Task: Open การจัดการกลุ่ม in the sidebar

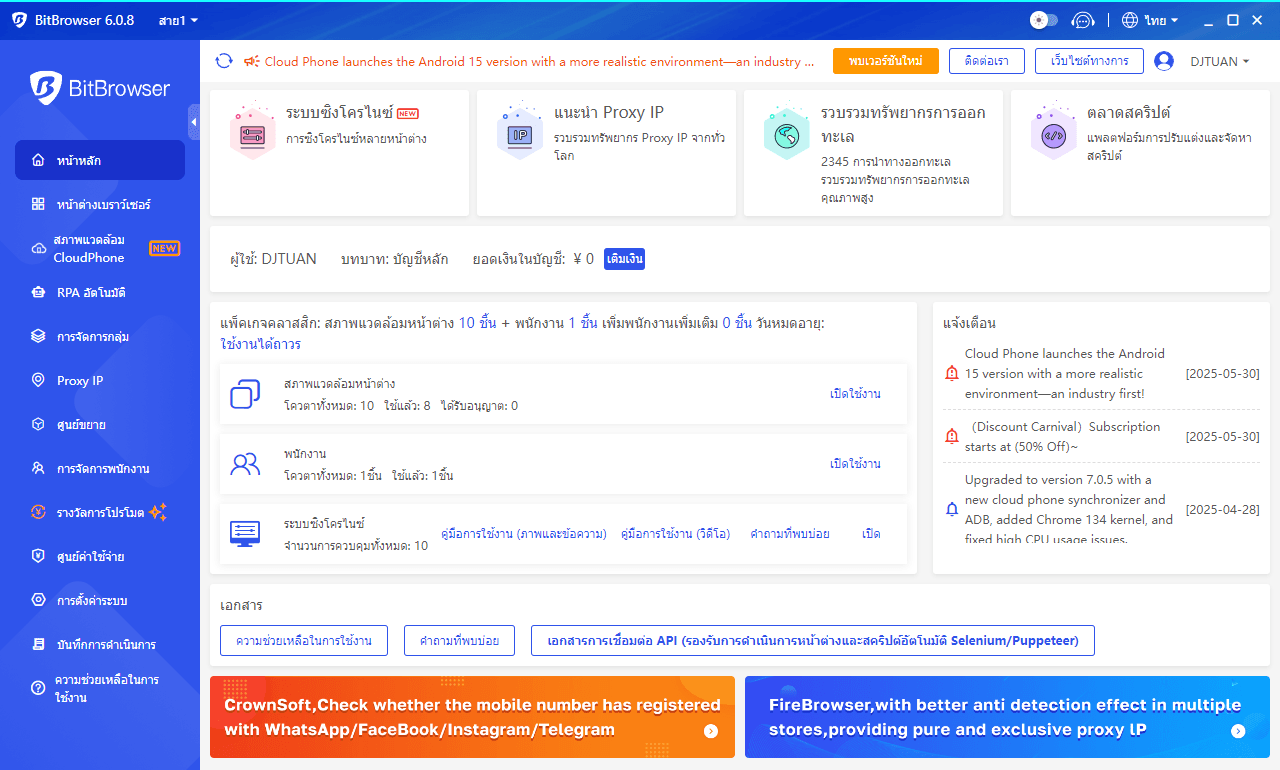Action: [100, 336]
